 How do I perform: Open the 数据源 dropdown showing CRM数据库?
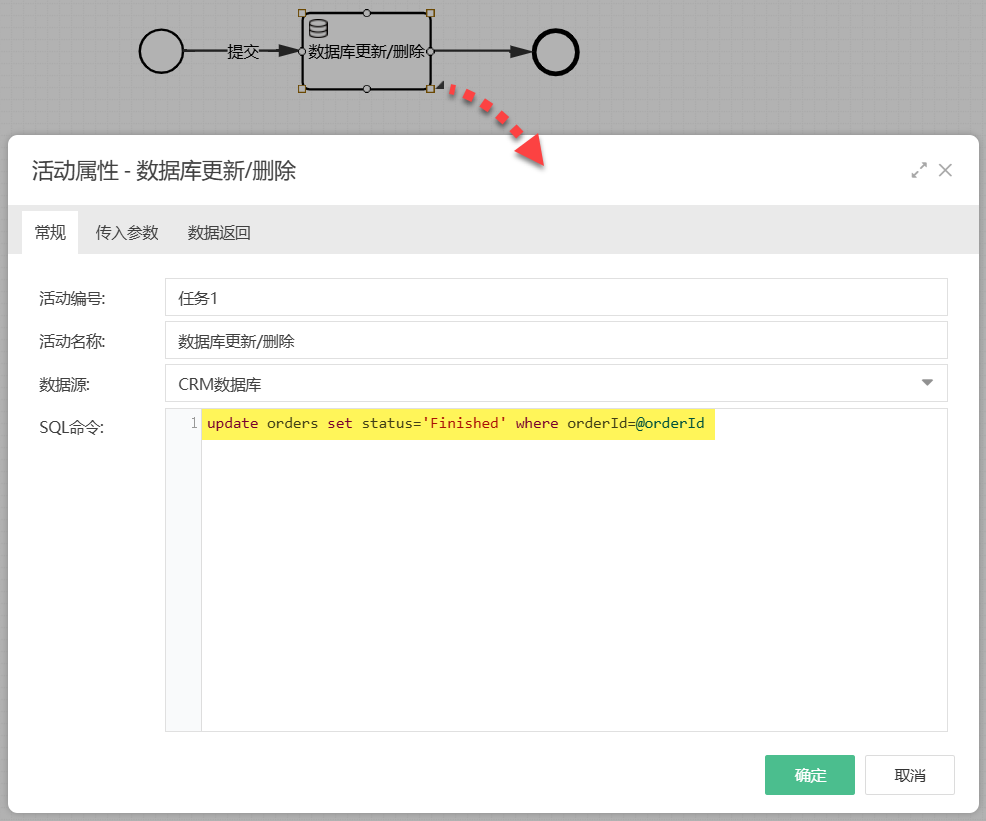click(x=556, y=383)
